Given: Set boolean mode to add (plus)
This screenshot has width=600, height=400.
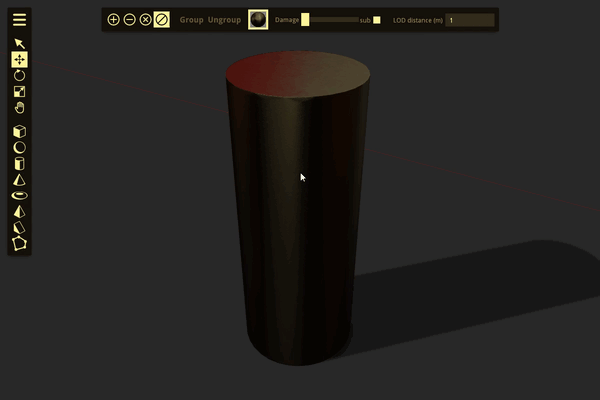Looking at the screenshot, I should click(x=113, y=20).
